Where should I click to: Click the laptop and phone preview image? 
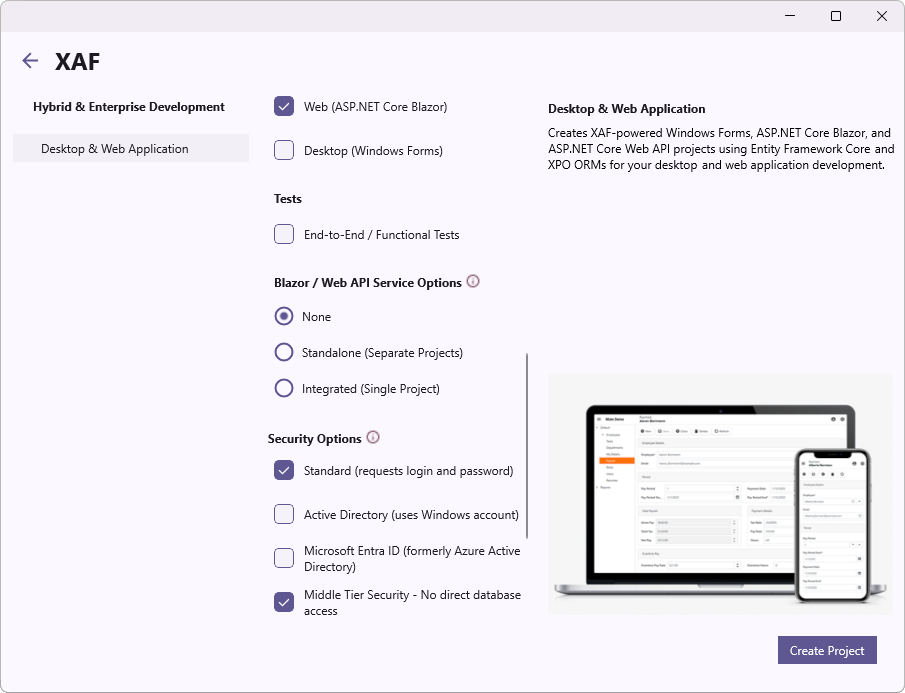click(x=720, y=495)
